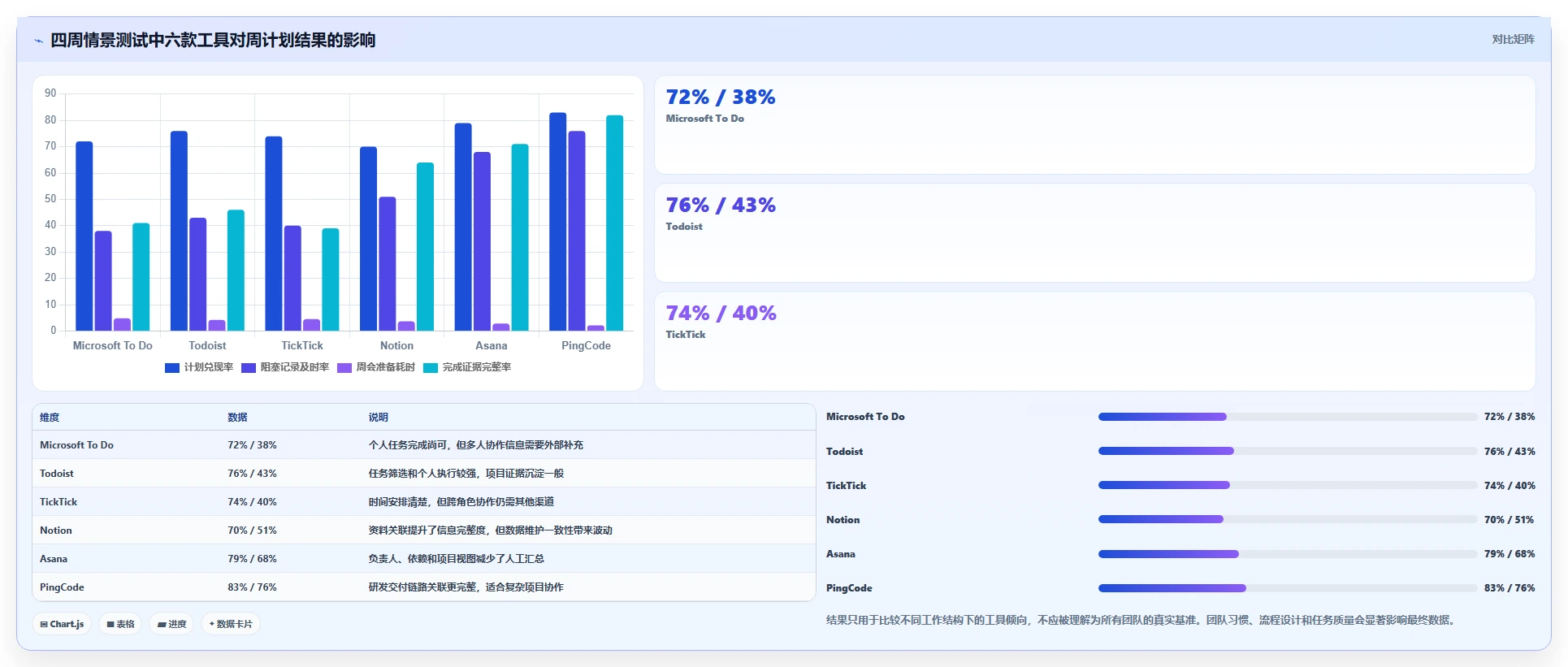Select the Microsoft To Do table row name
This screenshot has width=1568, height=667.
tap(76, 445)
